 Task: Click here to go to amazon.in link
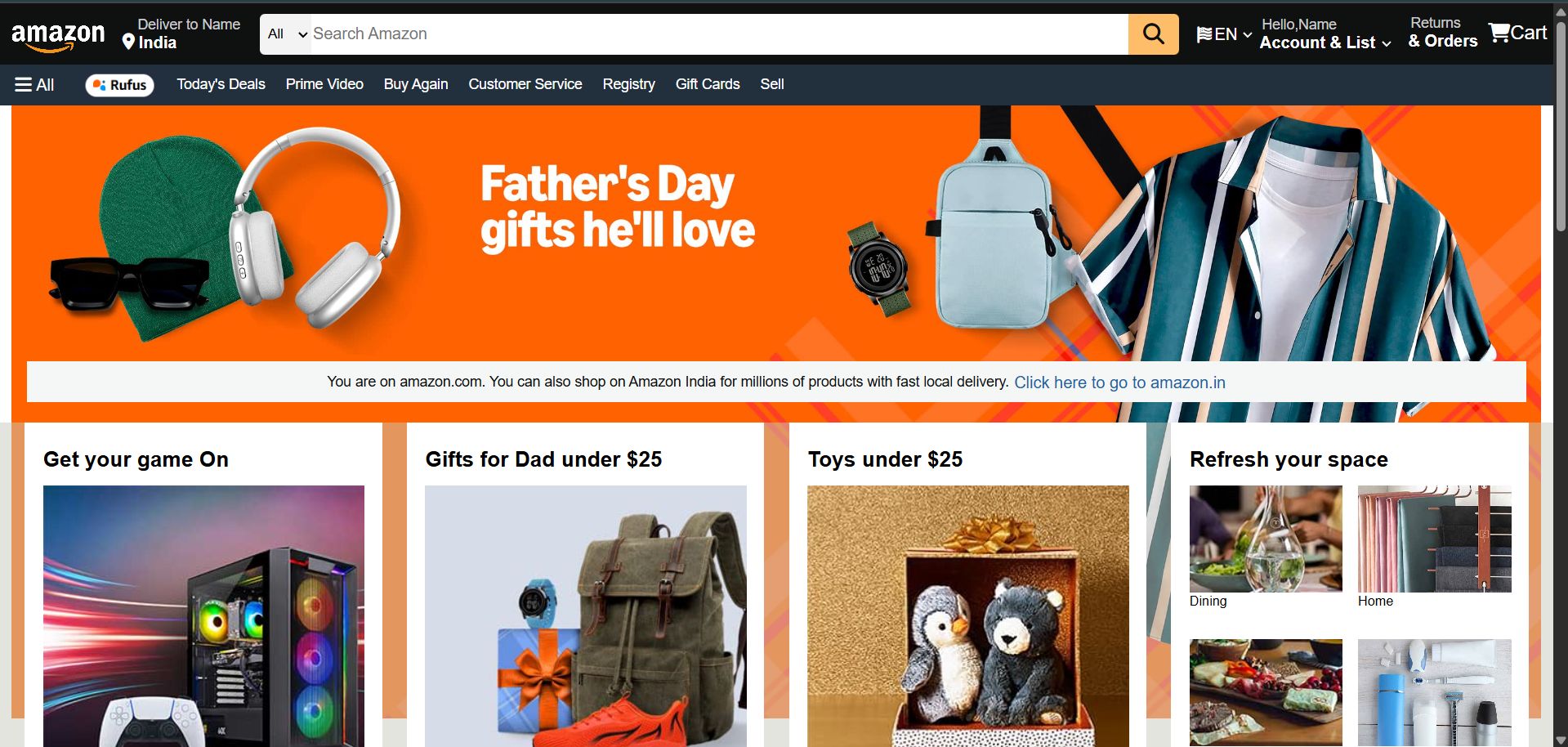(1119, 382)
